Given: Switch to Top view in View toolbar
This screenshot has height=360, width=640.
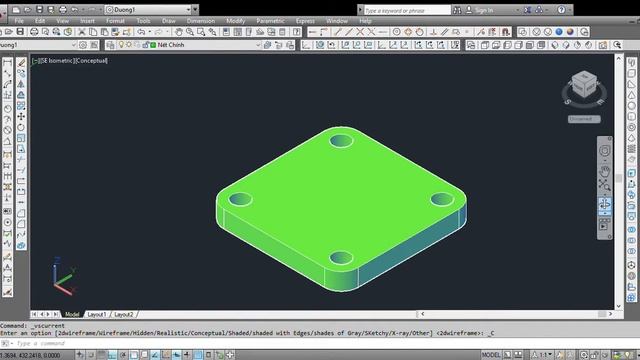Looking at the screenshot, I should tap(485, 45).
